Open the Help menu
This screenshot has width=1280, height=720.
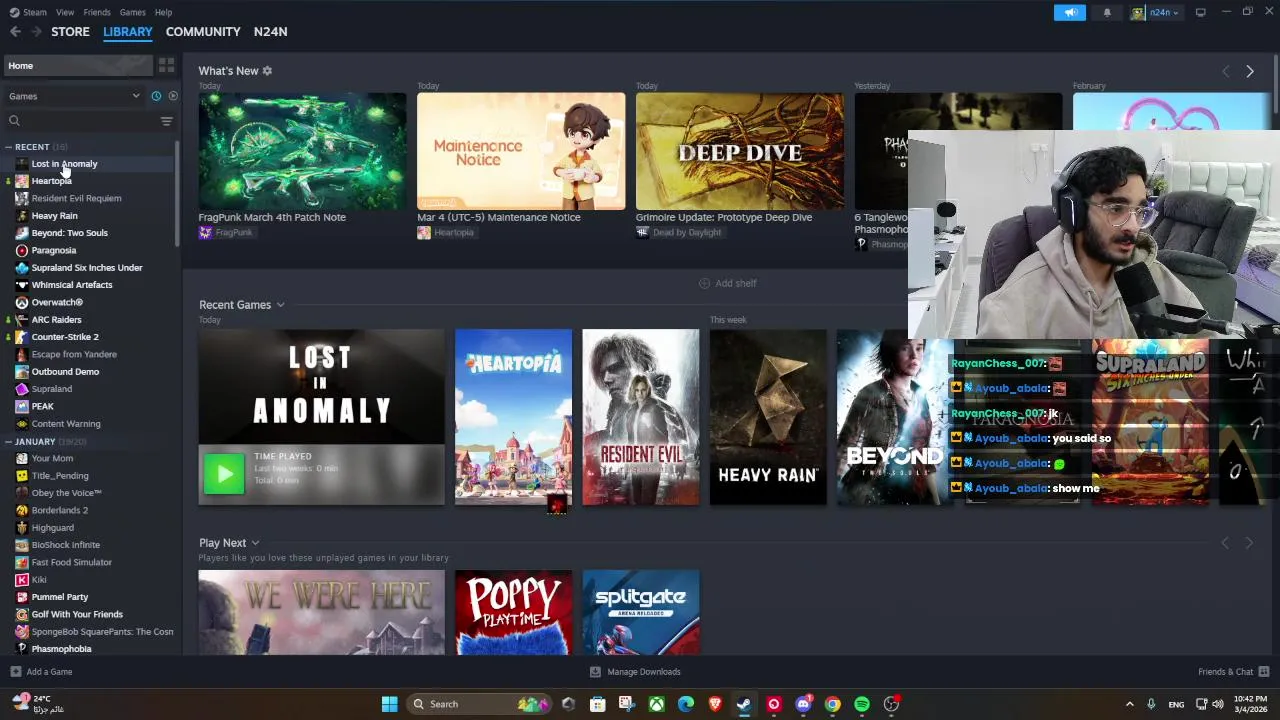[x=163, y=12]
